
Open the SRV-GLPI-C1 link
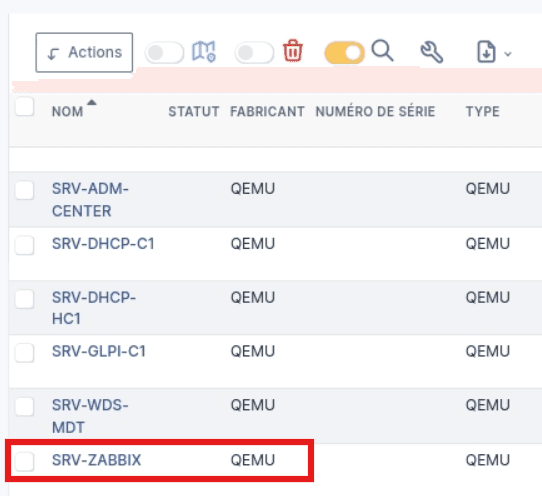(x=99, y=351)
